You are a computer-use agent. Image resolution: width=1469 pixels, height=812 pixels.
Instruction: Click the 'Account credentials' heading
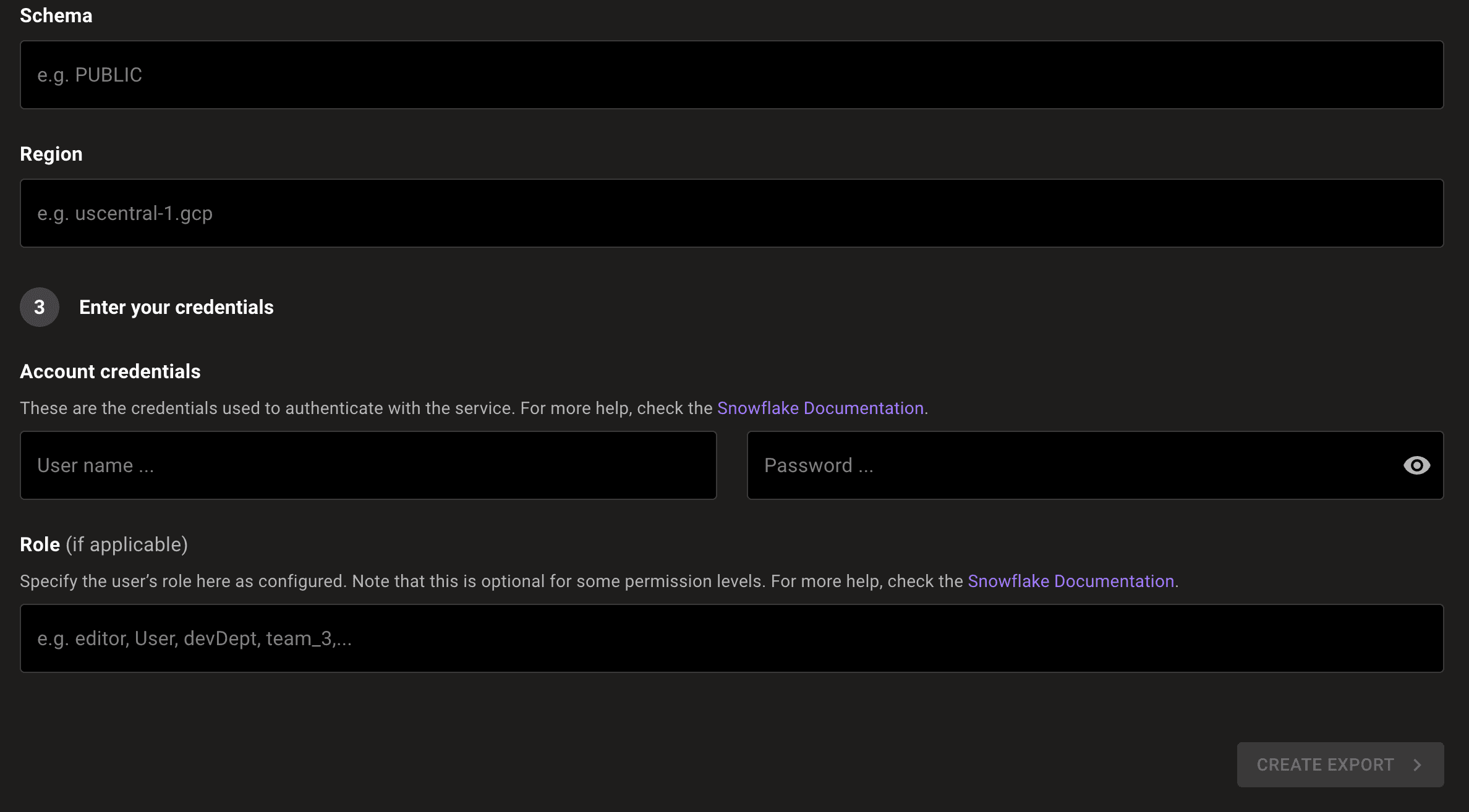coord(110,371)
